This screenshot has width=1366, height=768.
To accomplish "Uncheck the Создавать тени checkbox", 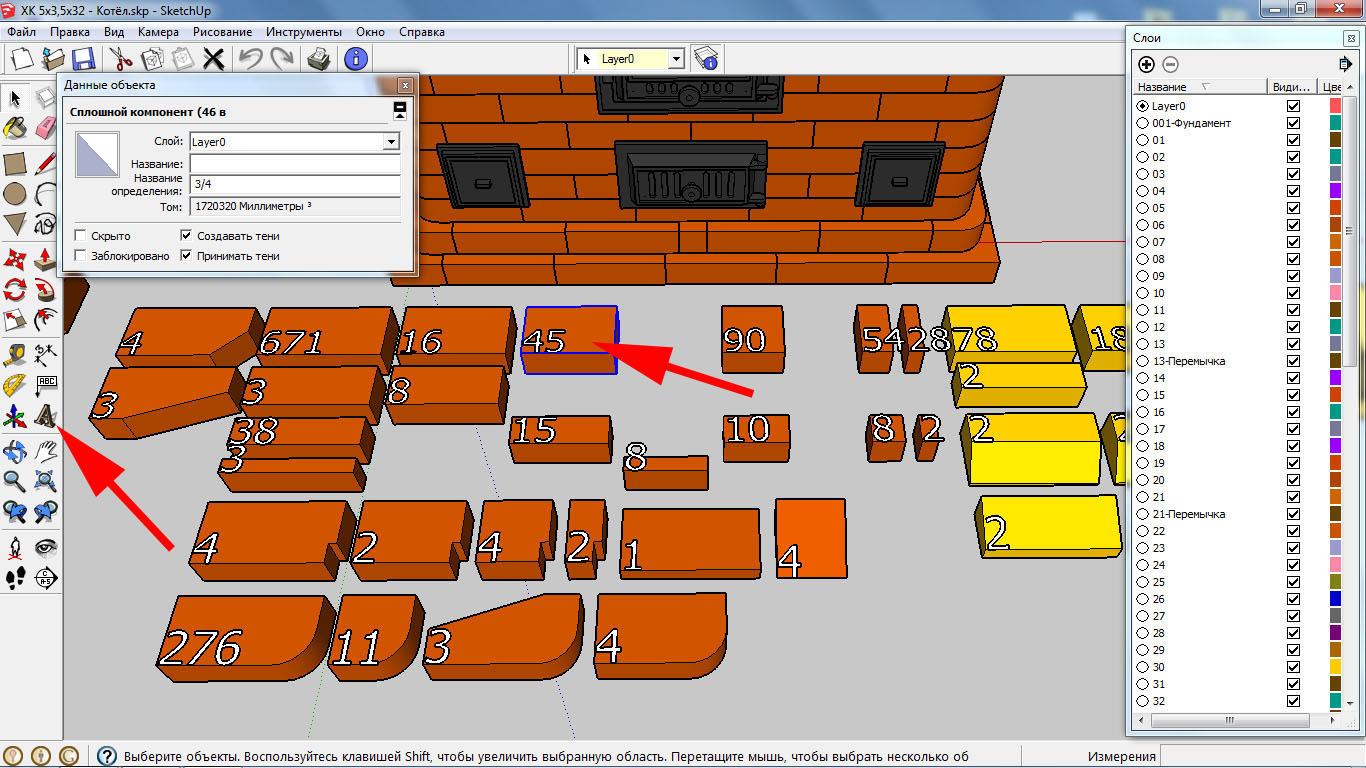I will coord(186,236).
